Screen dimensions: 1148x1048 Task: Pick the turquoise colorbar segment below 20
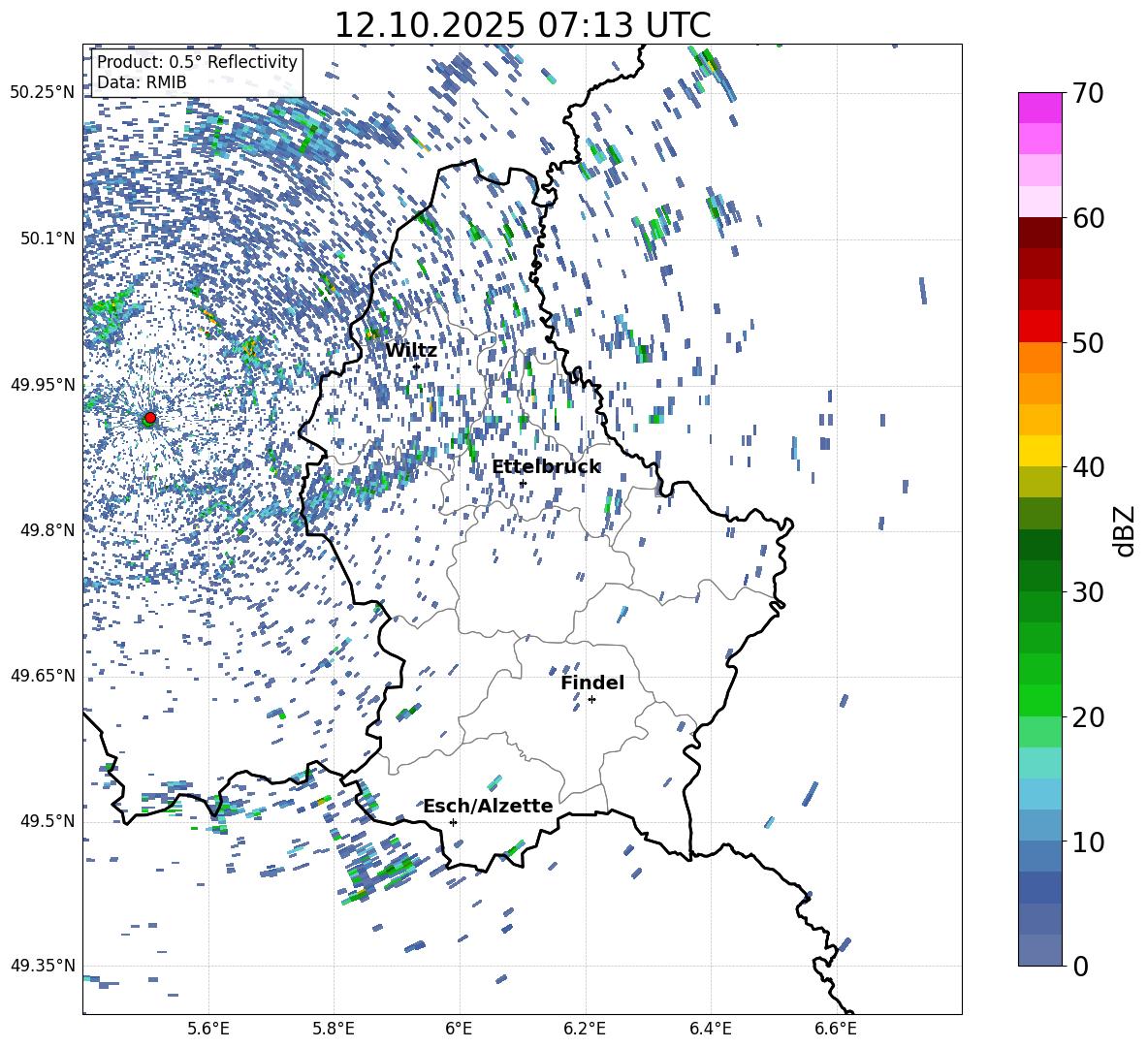pyautogui.click(x=1040, y=763)
